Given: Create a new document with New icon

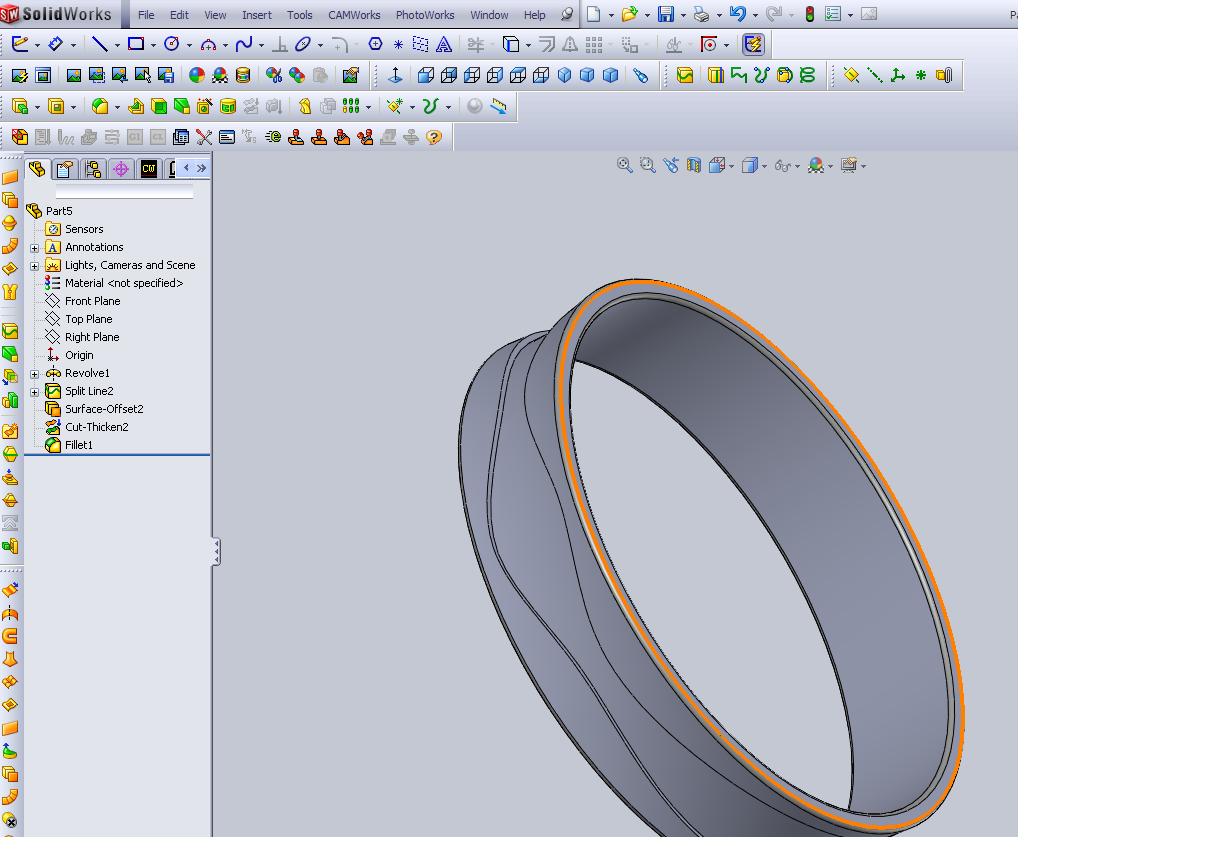Looking at the screenshot, I should [x=594, y=14].
